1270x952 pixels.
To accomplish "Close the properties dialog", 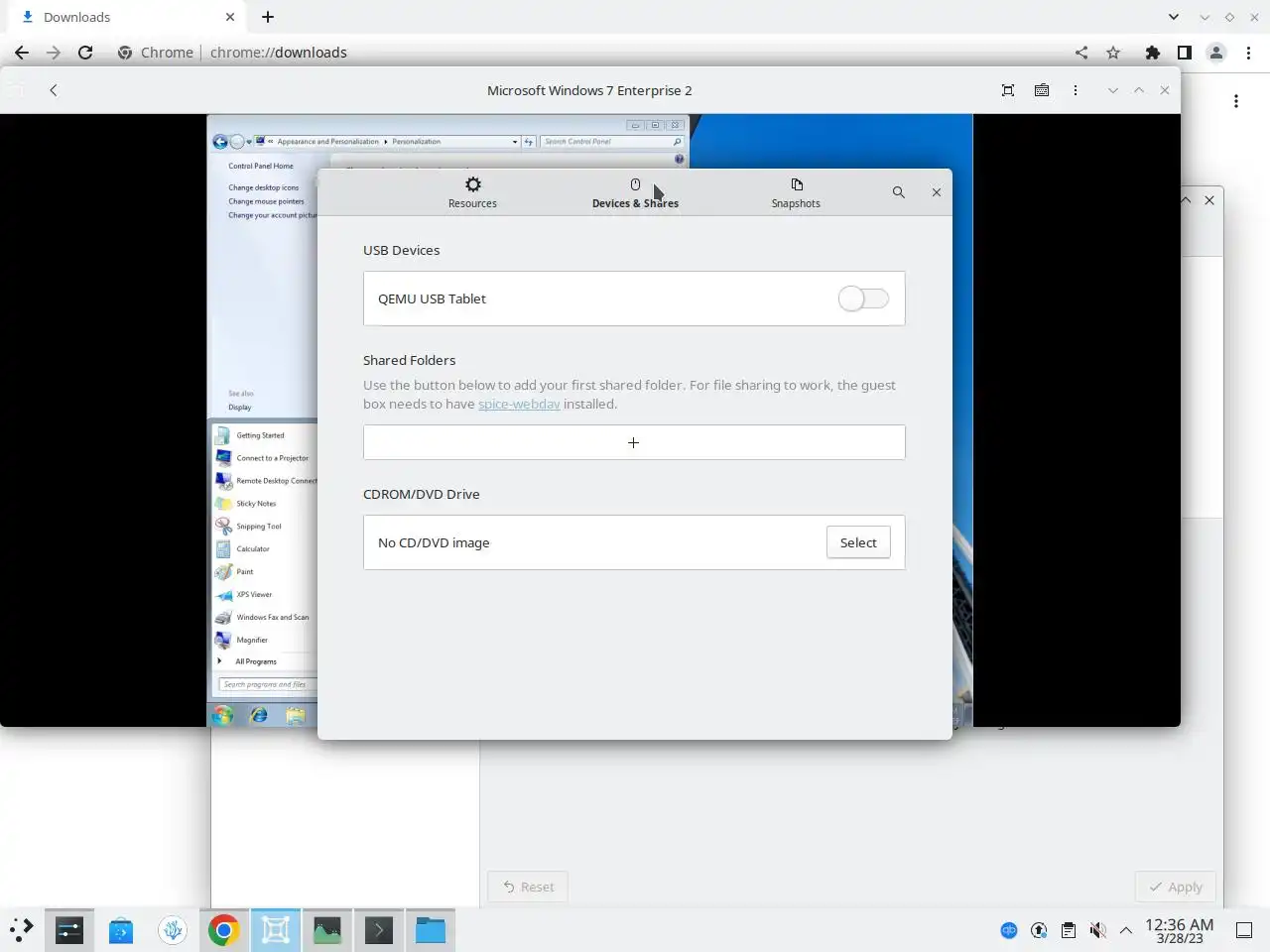I will 936,192.
